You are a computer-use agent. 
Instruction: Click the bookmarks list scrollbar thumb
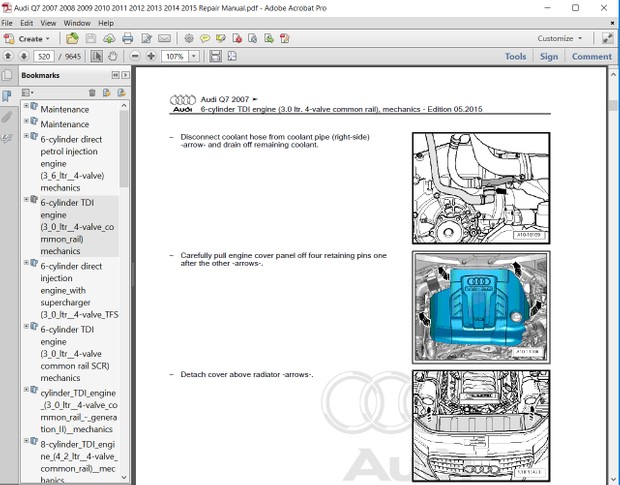124,148
